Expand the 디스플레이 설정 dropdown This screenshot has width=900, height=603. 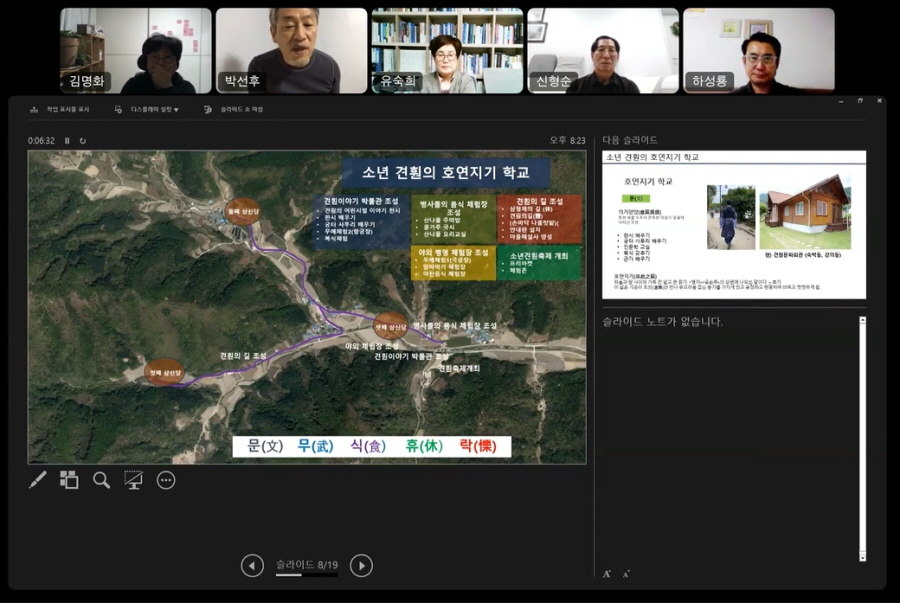coord(147,109)
